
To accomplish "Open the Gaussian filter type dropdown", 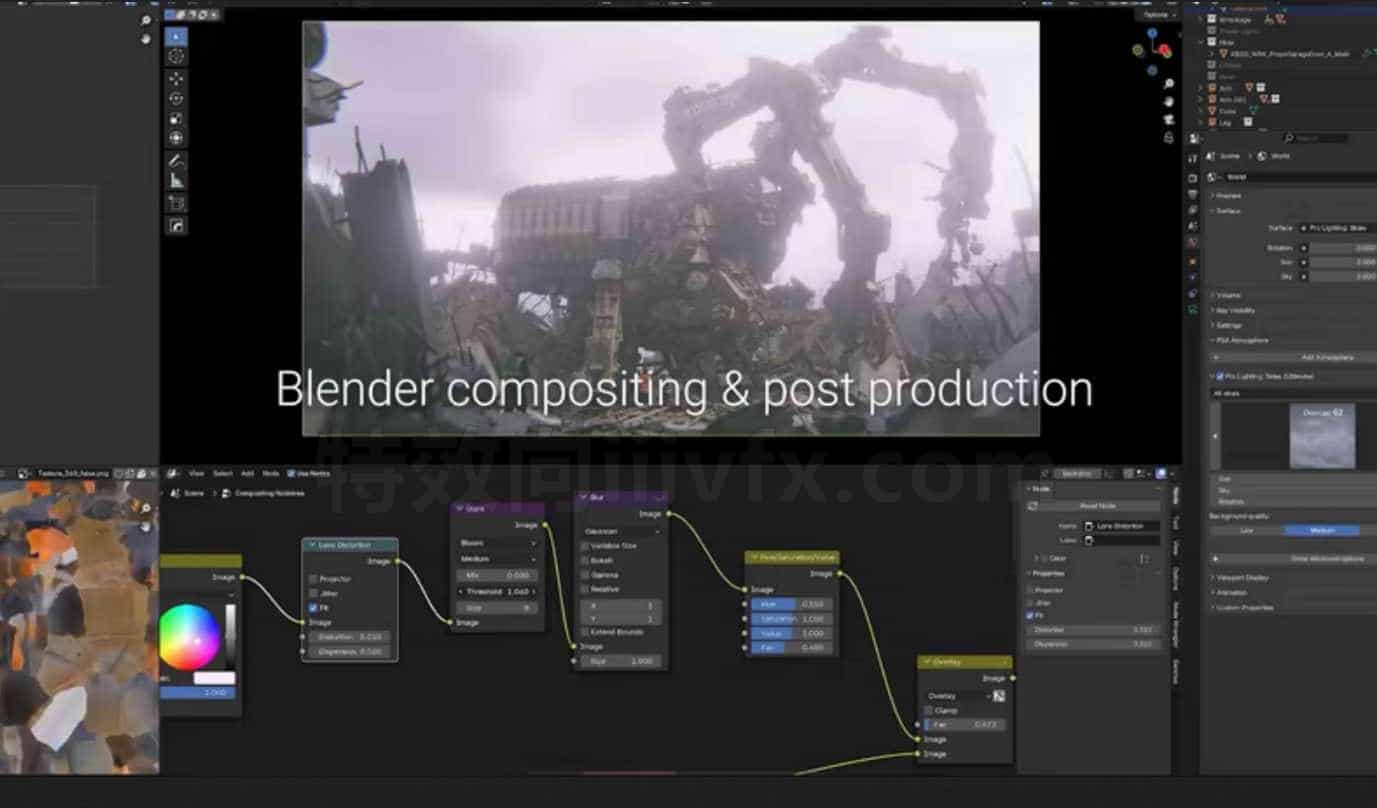I will pyautogui.click(x=620, y=531).
